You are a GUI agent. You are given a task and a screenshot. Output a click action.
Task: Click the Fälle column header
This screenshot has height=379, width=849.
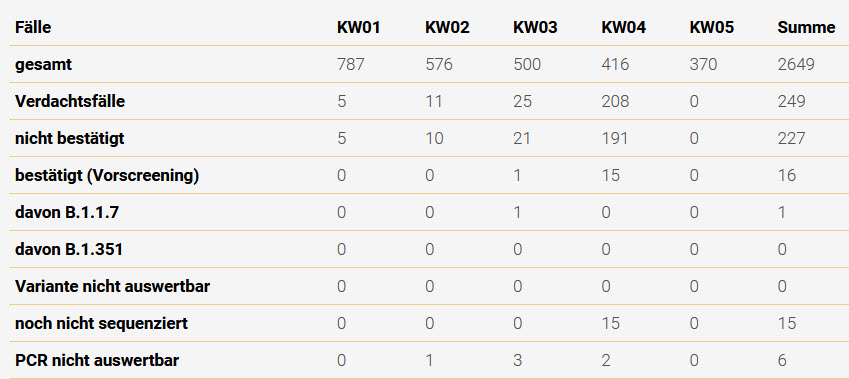click(x=33, y=28)
